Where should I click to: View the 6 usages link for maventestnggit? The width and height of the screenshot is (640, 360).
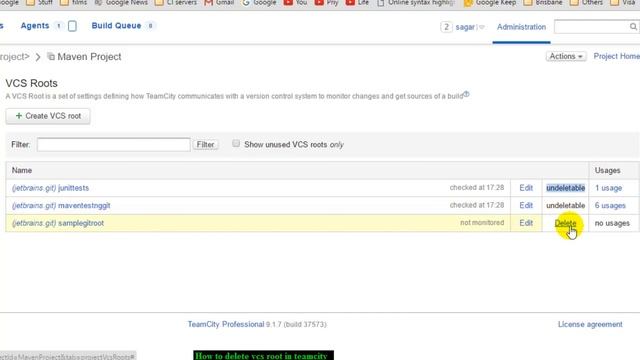click(610, 206)
